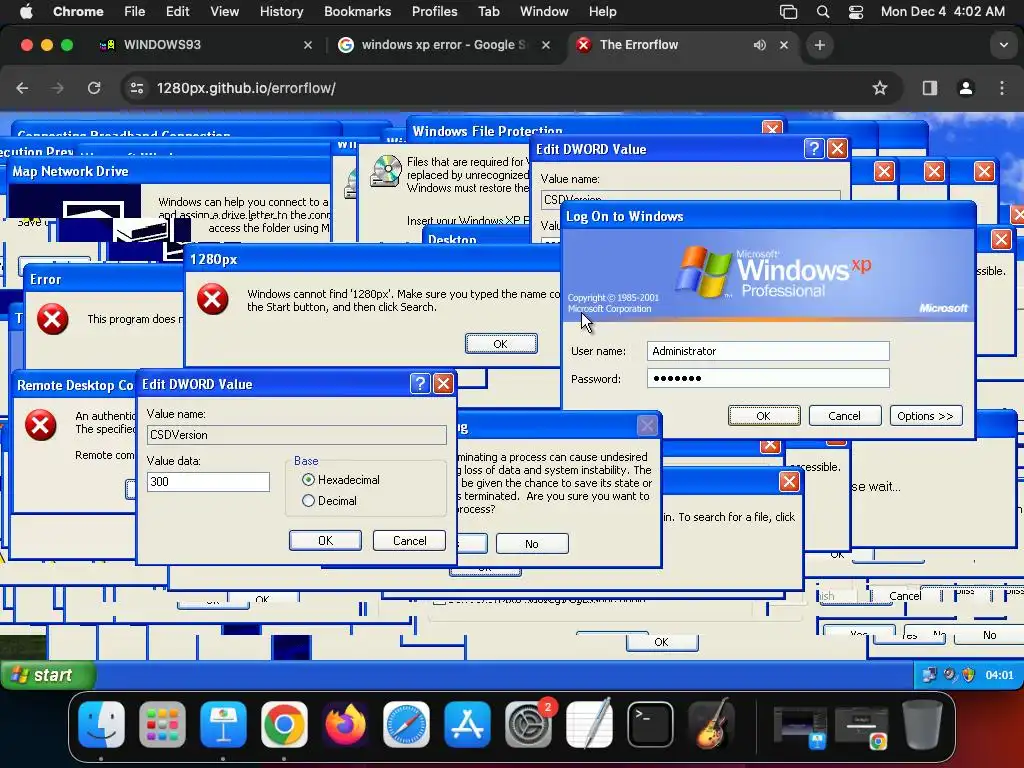Open Terminal from the dock

click(x=650, y=724)
